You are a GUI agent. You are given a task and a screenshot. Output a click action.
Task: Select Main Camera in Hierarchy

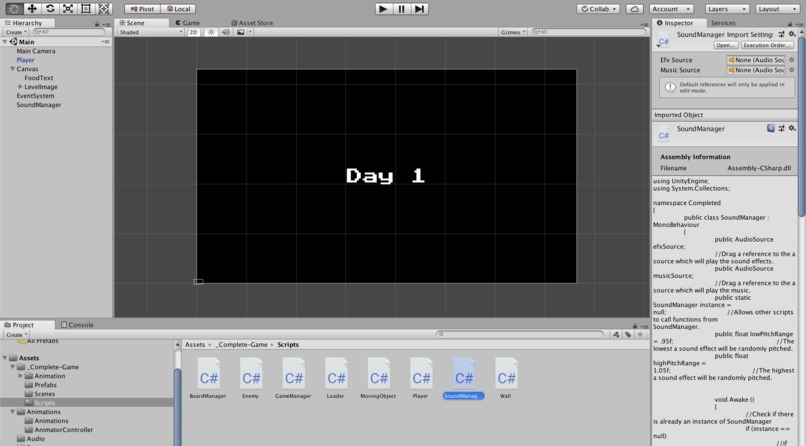point(35,51)
